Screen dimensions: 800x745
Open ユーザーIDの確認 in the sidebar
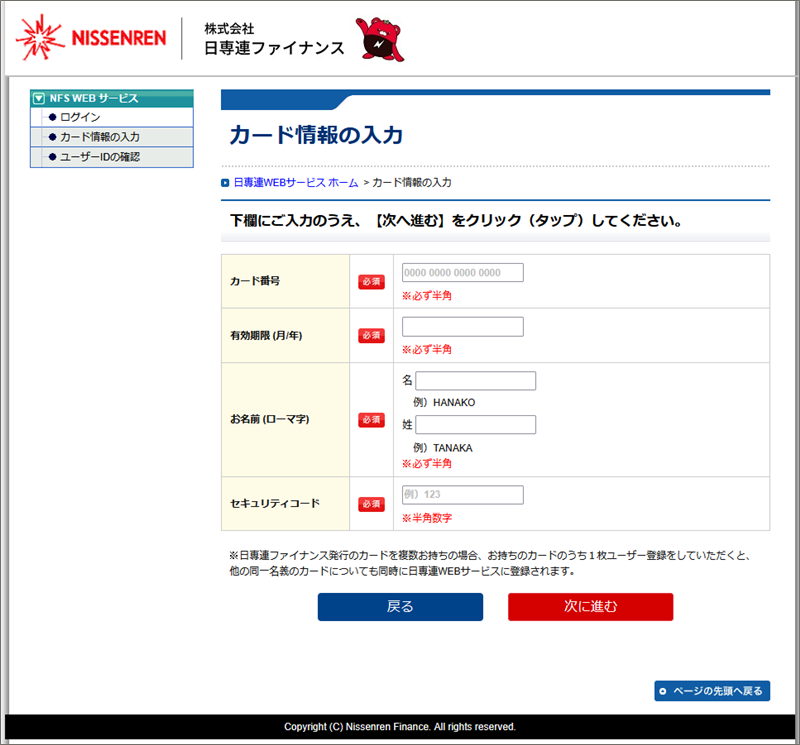click(99, 157)
